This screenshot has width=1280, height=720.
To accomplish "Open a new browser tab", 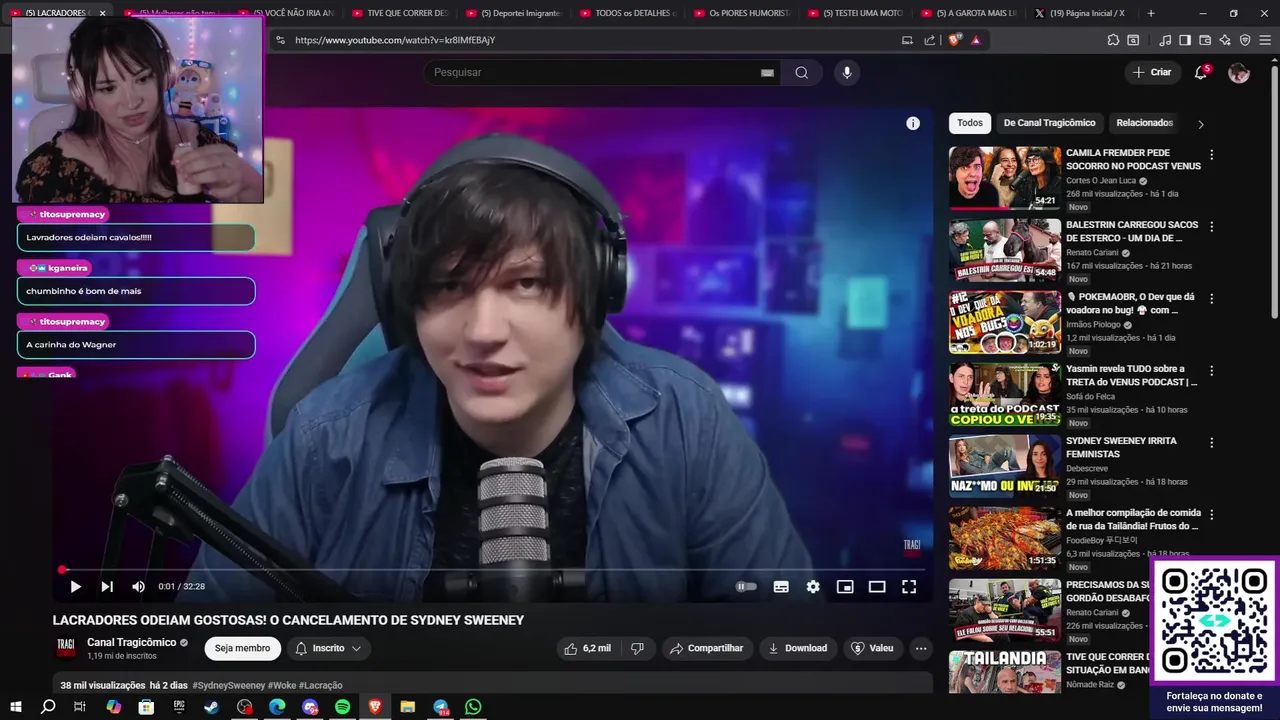I will click(1151, 13).
